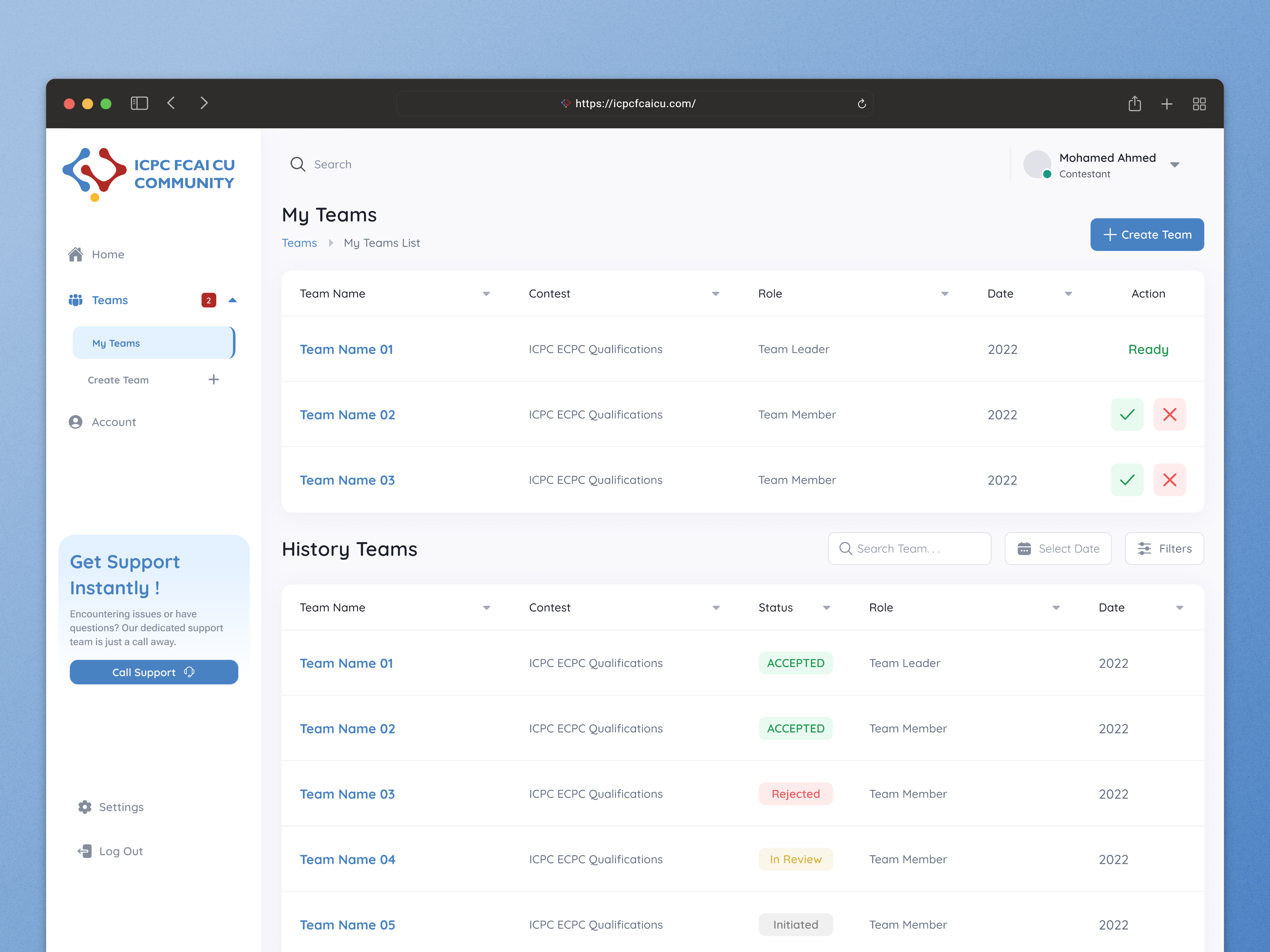
Task: Open the Contest column sort dropdown
Action: (x=715, y=293)
